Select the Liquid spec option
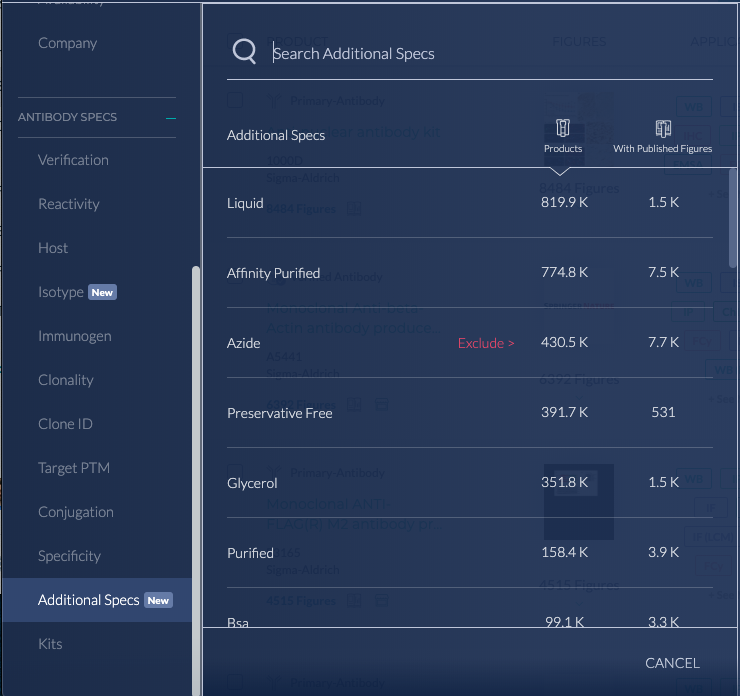The image size is (740, 696). click(x=470, y=203)
